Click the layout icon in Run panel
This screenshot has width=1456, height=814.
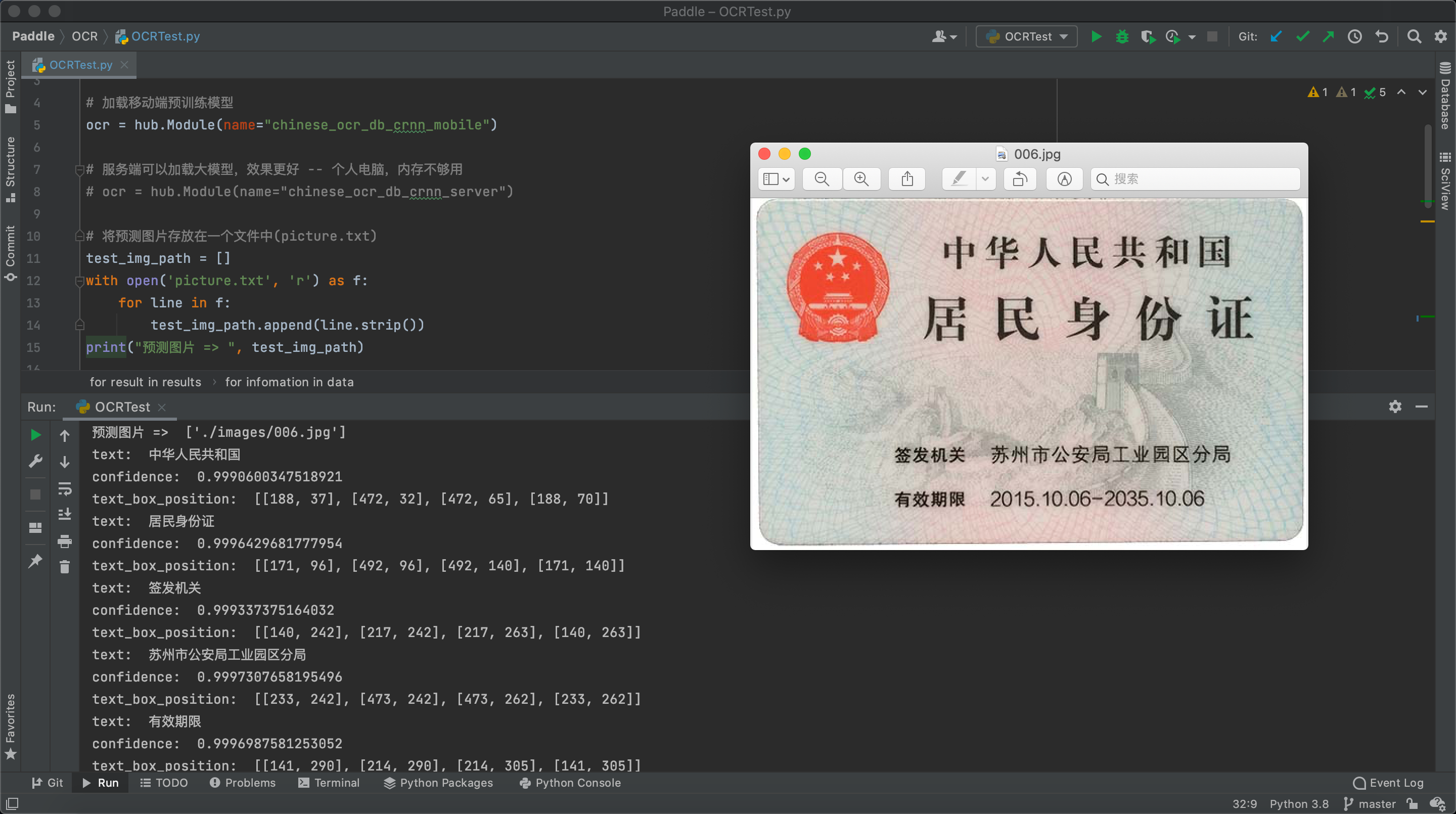(35, 527)
